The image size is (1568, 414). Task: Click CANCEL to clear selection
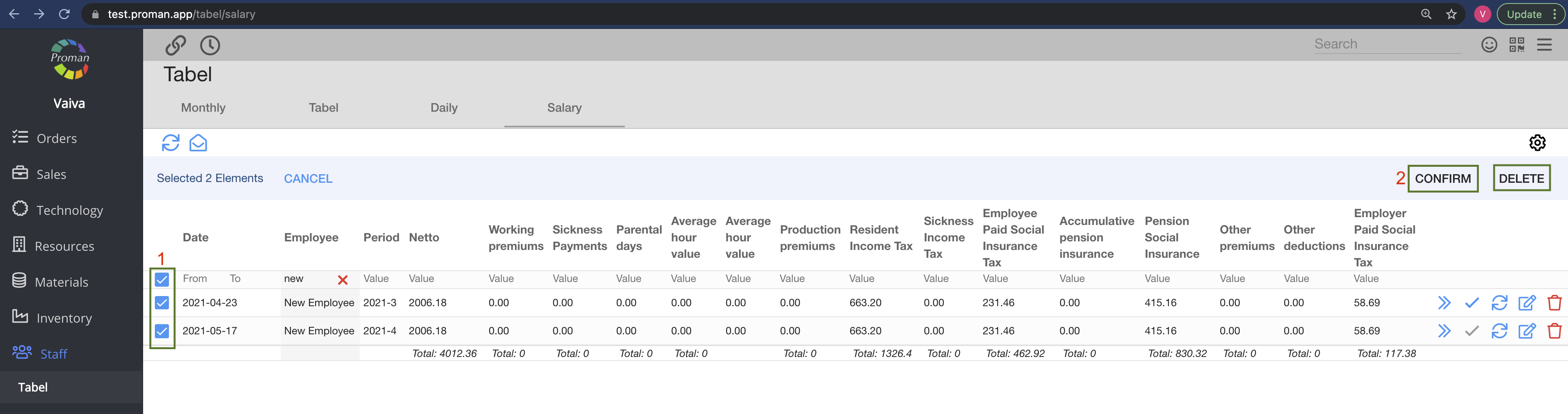pyautogui.click(x=308, y=179)
